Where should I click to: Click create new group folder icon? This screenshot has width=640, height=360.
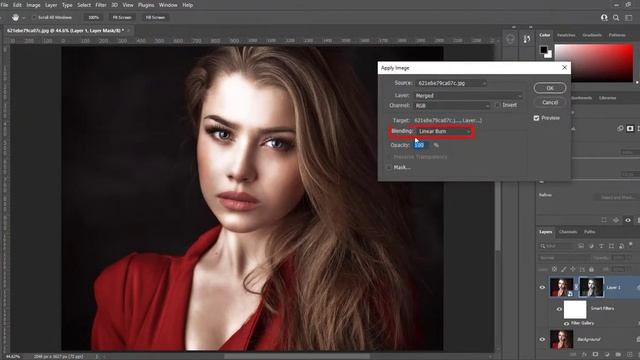[618, 355]
